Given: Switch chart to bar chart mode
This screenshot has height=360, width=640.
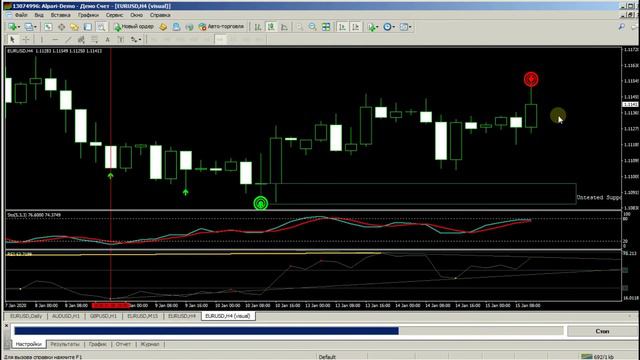Looking at the screenshot, I should (x=258, y=27).
